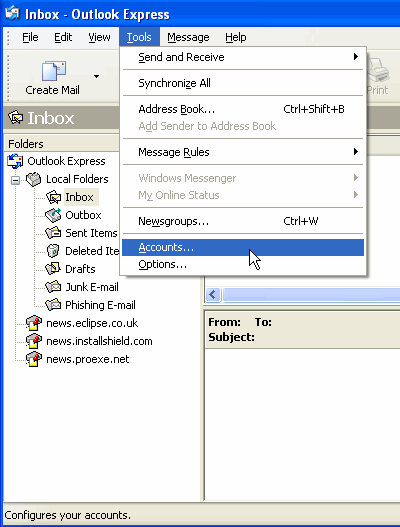
Task: Click the horizontal scrollbar thumb of message list
Action: pyautogui.click(x=312, y=295)
